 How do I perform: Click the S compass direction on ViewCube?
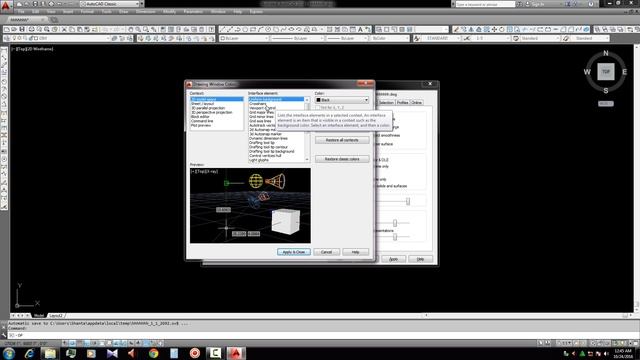[x=606, y=90]
